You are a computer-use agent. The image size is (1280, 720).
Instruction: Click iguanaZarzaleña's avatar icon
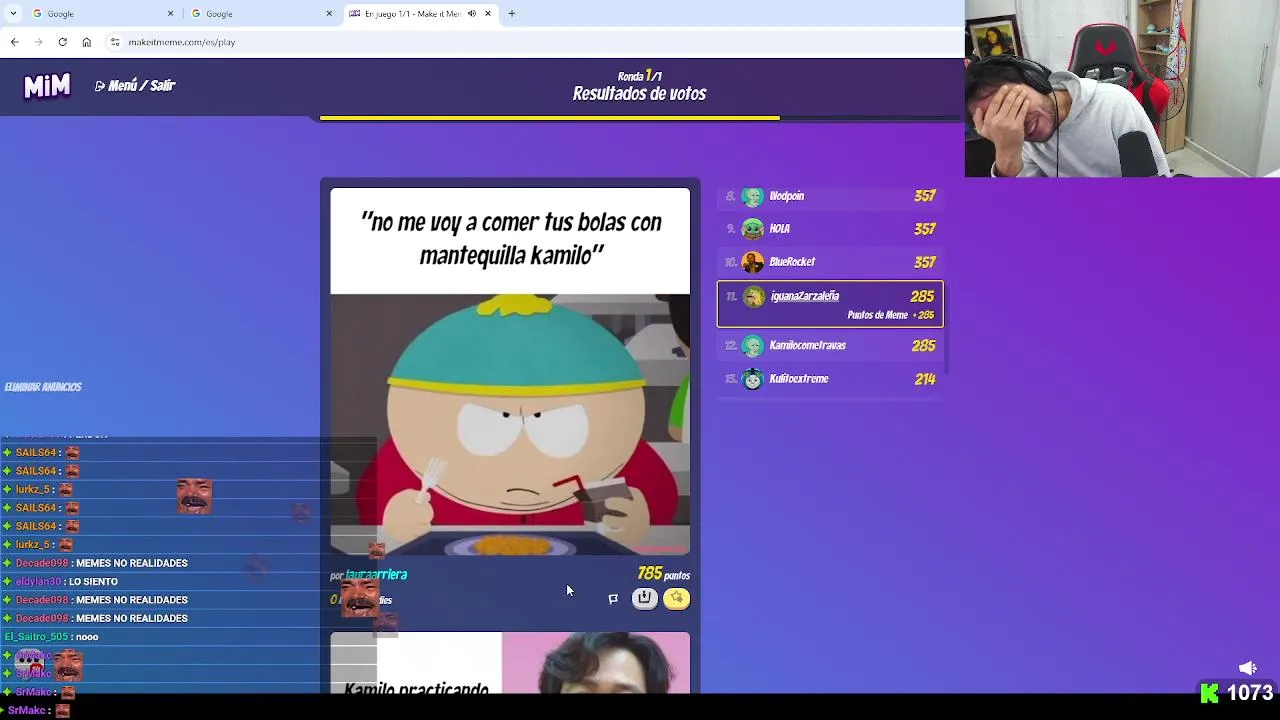click(x=753, y=296)
